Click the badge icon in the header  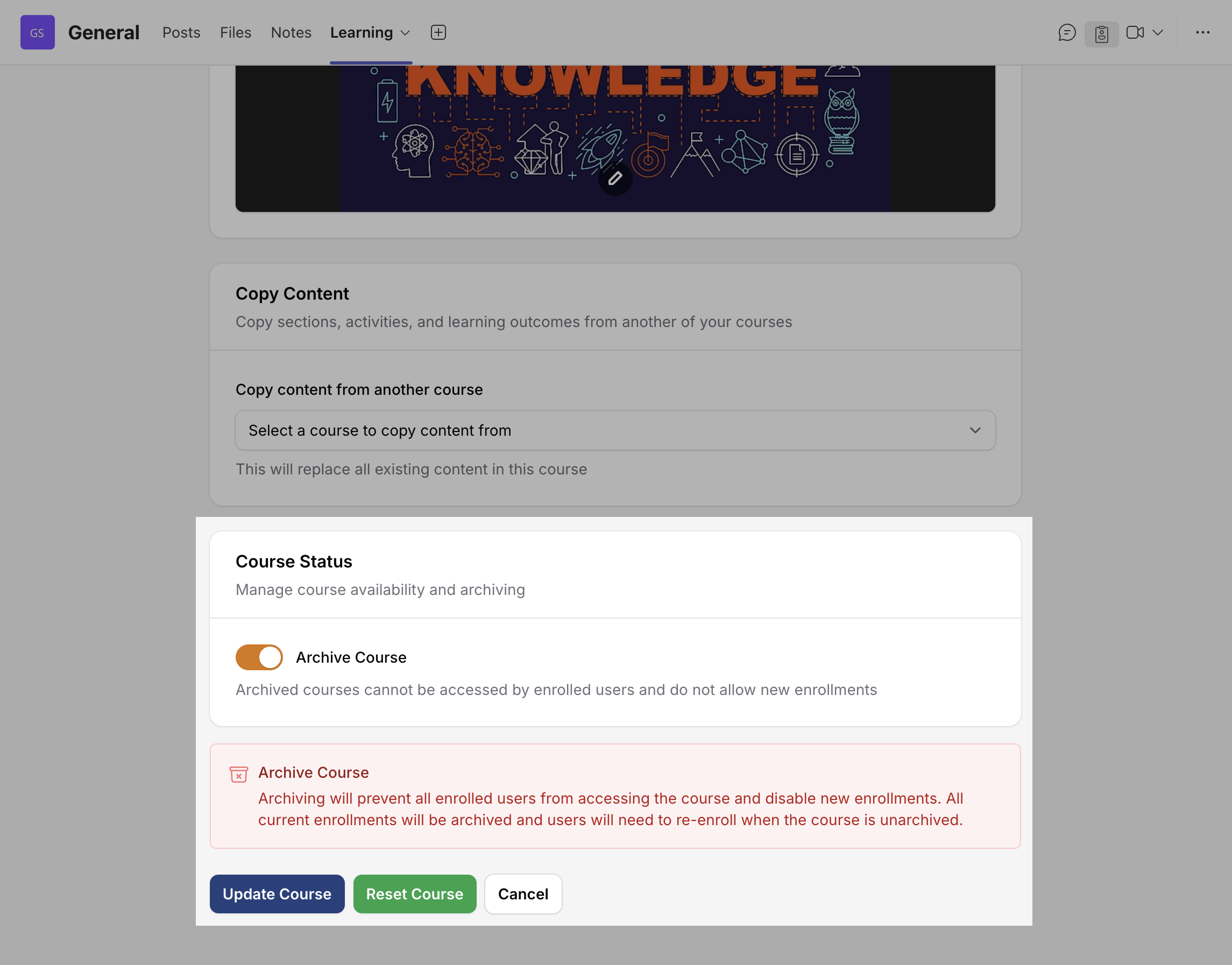click(1101, 34)
